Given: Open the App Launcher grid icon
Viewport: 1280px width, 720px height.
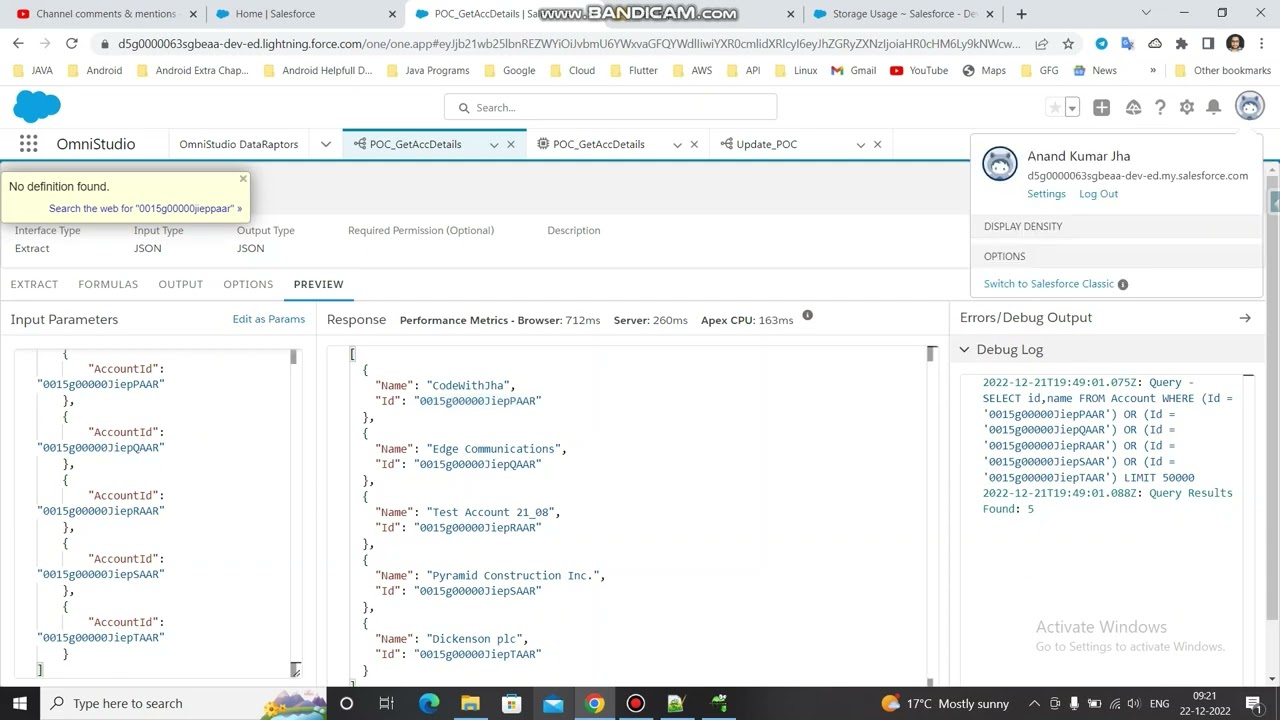Looking at the screenshot, I should [28, 144].
